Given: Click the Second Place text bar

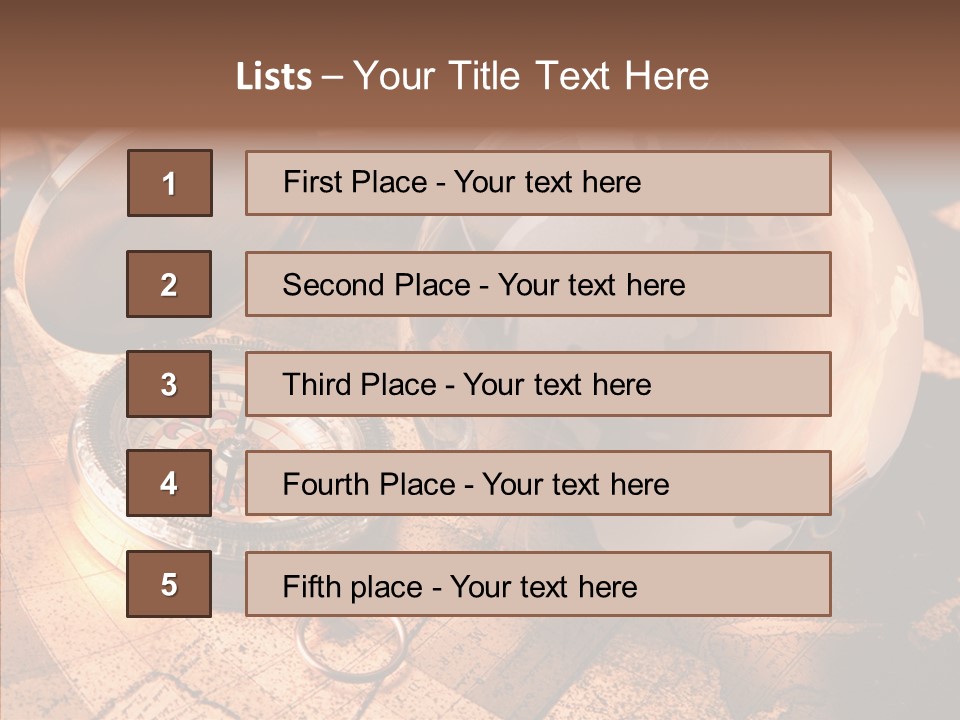Looking at the screenshot, I should coord(538,284).
